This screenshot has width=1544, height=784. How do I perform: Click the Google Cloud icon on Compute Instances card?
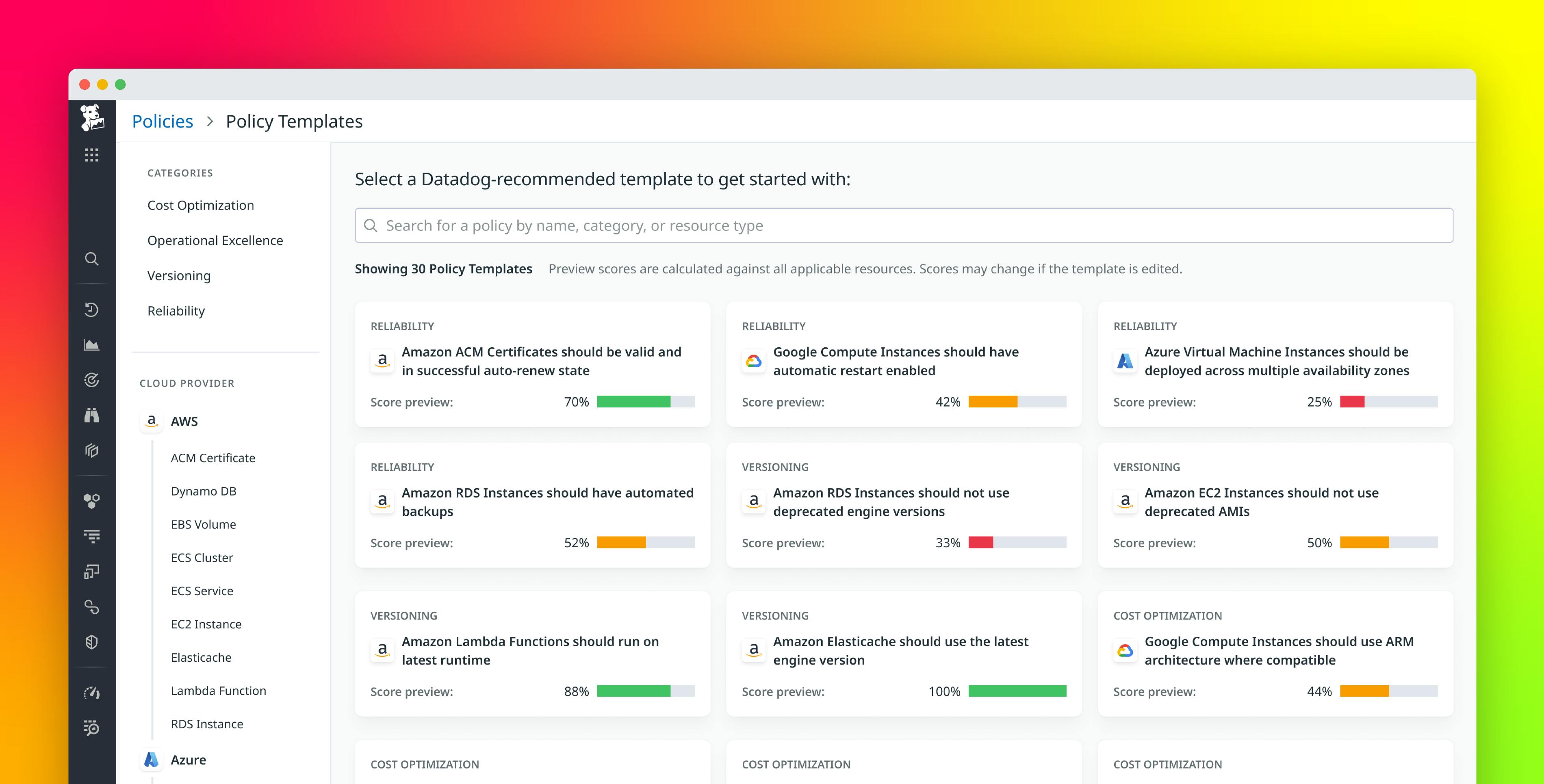754,361
